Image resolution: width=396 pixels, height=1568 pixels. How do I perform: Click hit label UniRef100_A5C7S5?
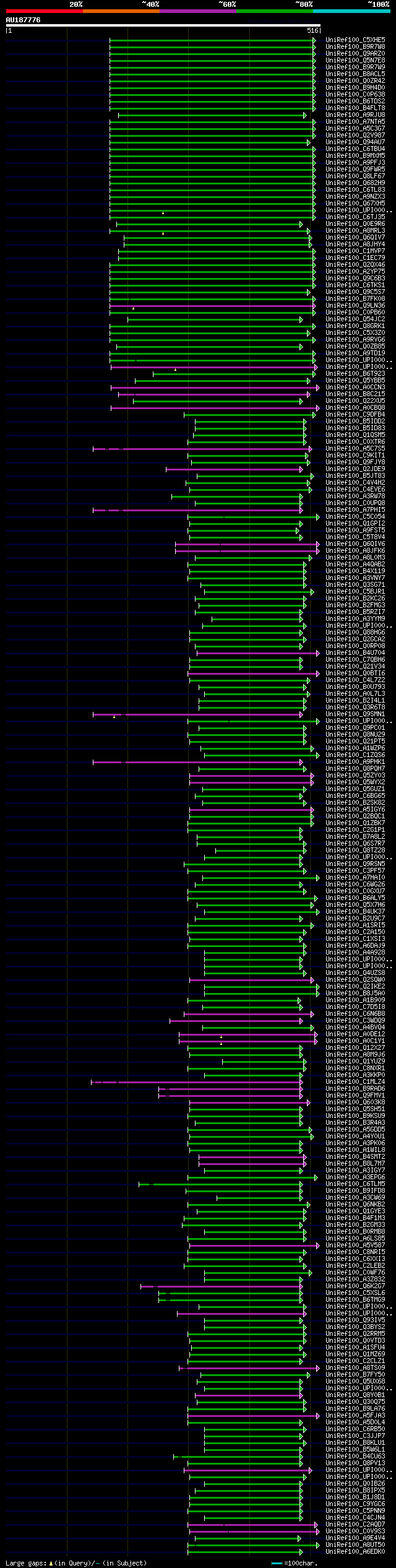[355, 448]
